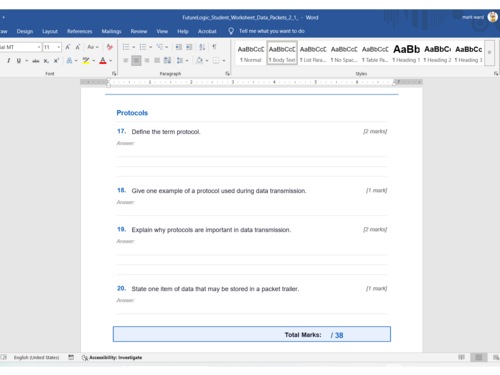
Task: Open the View tab
Action: (162, 31)
